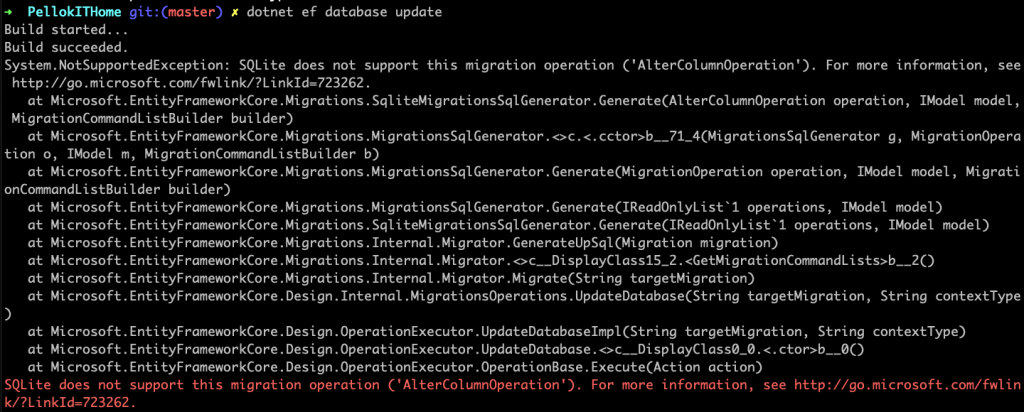Image resolution: width=1024 pixels, height=412 pixels.
Task: Click the OperationBase.Execute(Action action) line
Action: [x=395, y=366]
